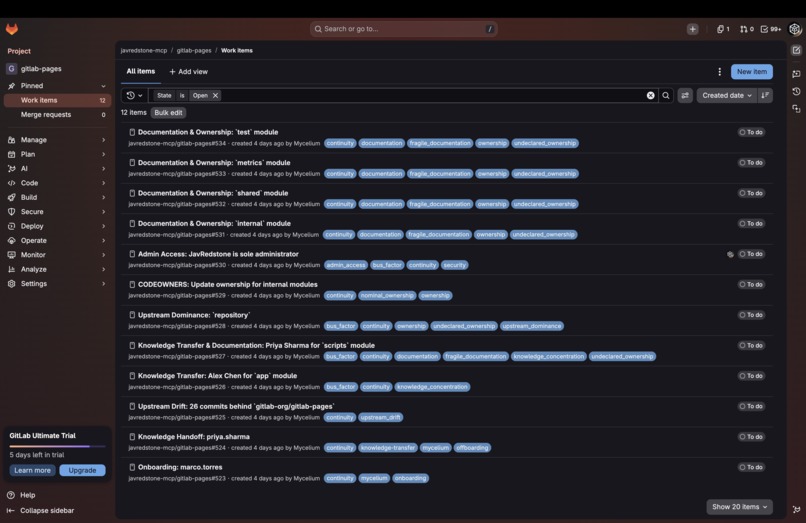Expand the Secure sidebar section

coord(57,211)
